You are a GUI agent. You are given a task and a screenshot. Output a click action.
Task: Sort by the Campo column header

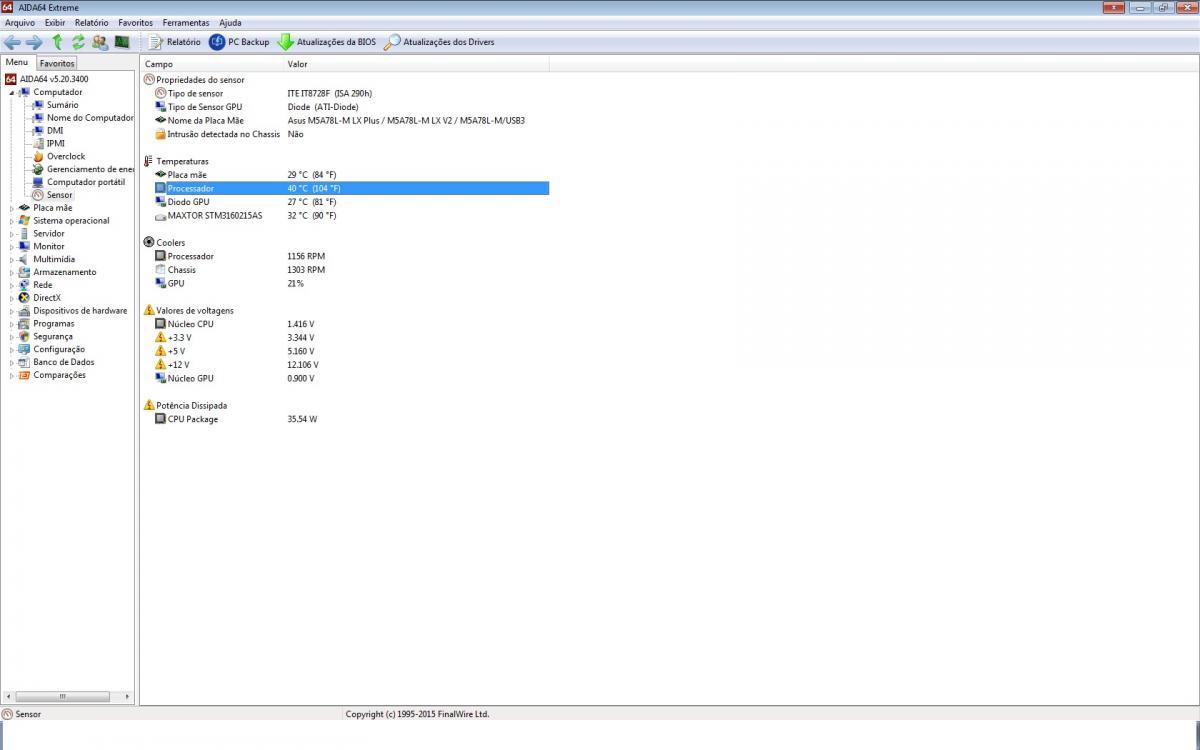(x=211, y=64)
